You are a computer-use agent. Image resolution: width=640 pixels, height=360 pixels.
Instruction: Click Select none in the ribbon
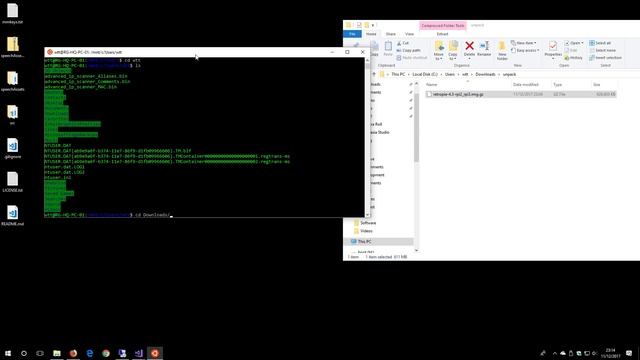point(602,50)
